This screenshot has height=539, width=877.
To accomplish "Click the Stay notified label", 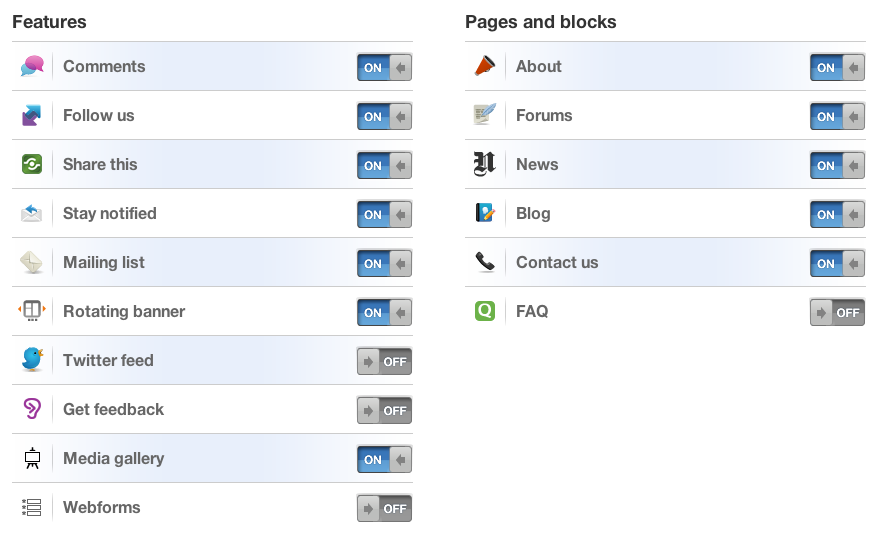I will 110,214.
